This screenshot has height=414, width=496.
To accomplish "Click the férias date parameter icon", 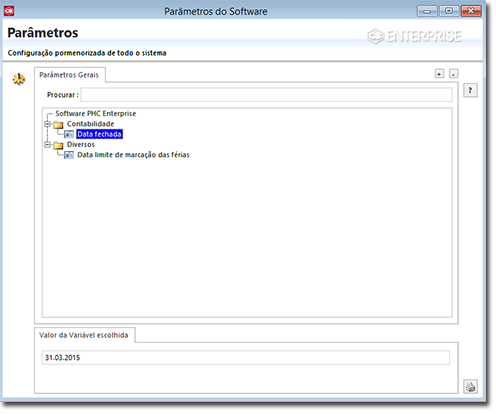I will pyautogui.click(x=69, y=155).
